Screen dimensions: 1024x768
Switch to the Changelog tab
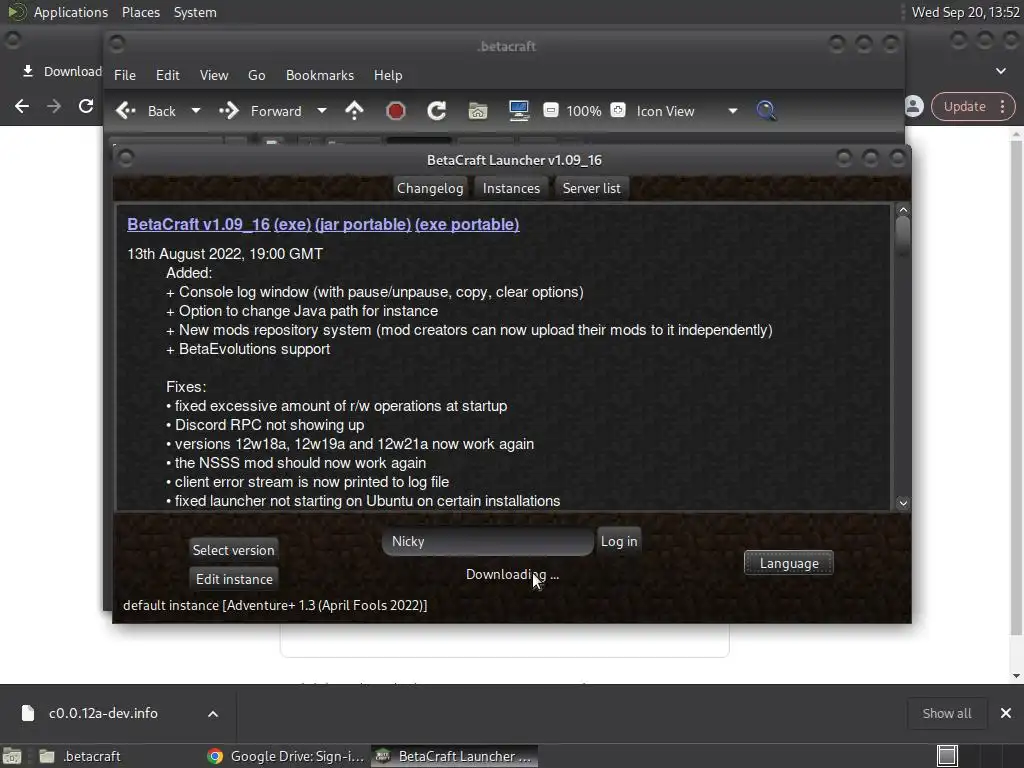(430, 188)
